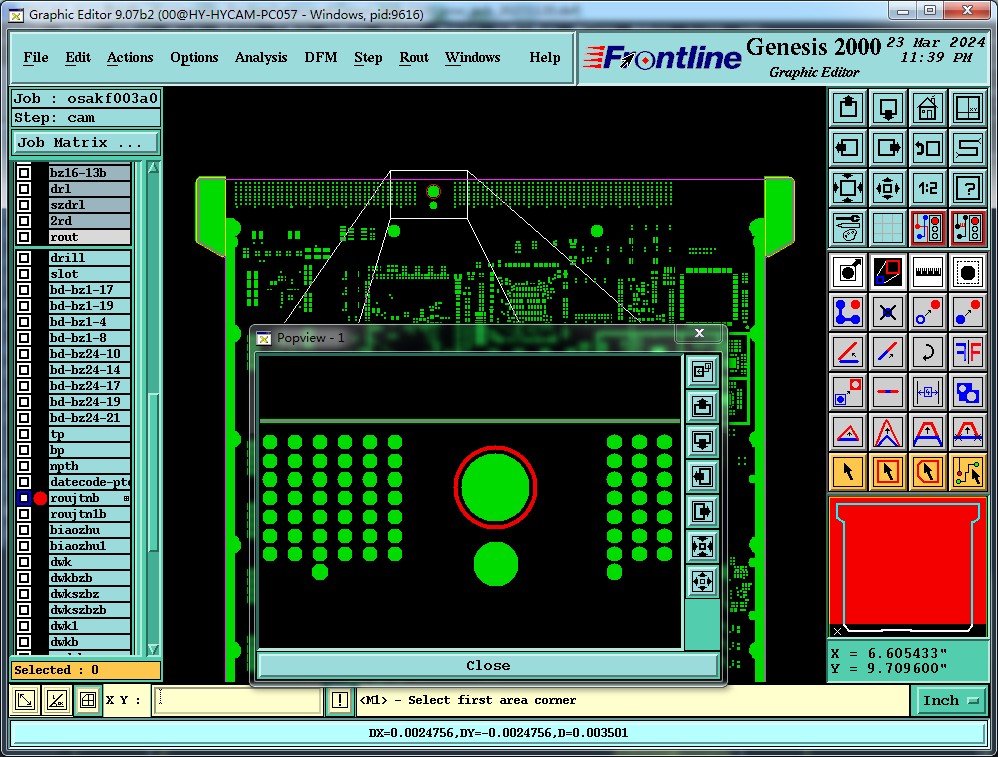
Task: Select the add feature pad-with-arrow tool
Action: click(x=848, y=272)
